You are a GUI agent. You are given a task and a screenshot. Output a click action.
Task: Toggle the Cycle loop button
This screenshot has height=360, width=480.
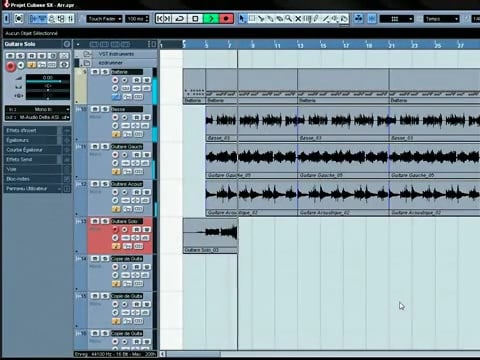click(x=180, y=19)
